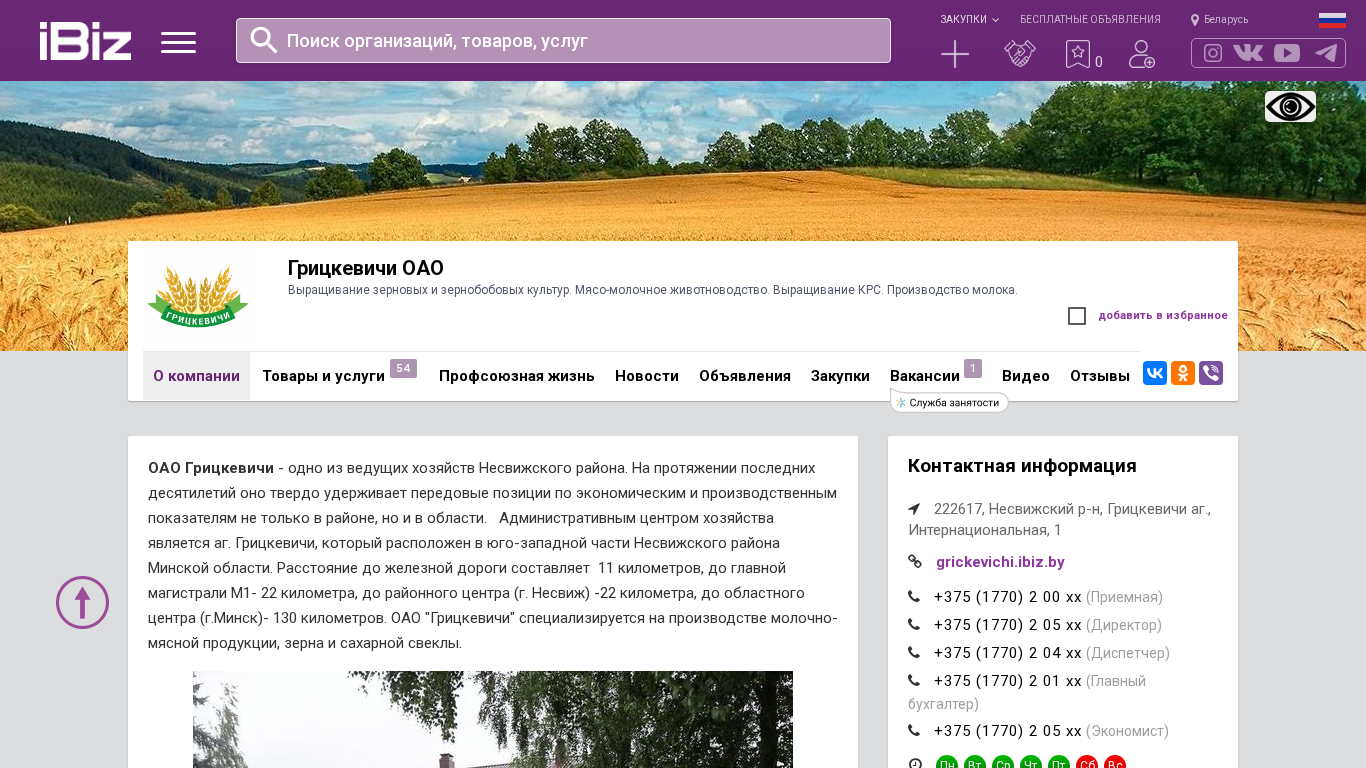
Task: Open the hamburger main menu
Action: coord(178,42)
